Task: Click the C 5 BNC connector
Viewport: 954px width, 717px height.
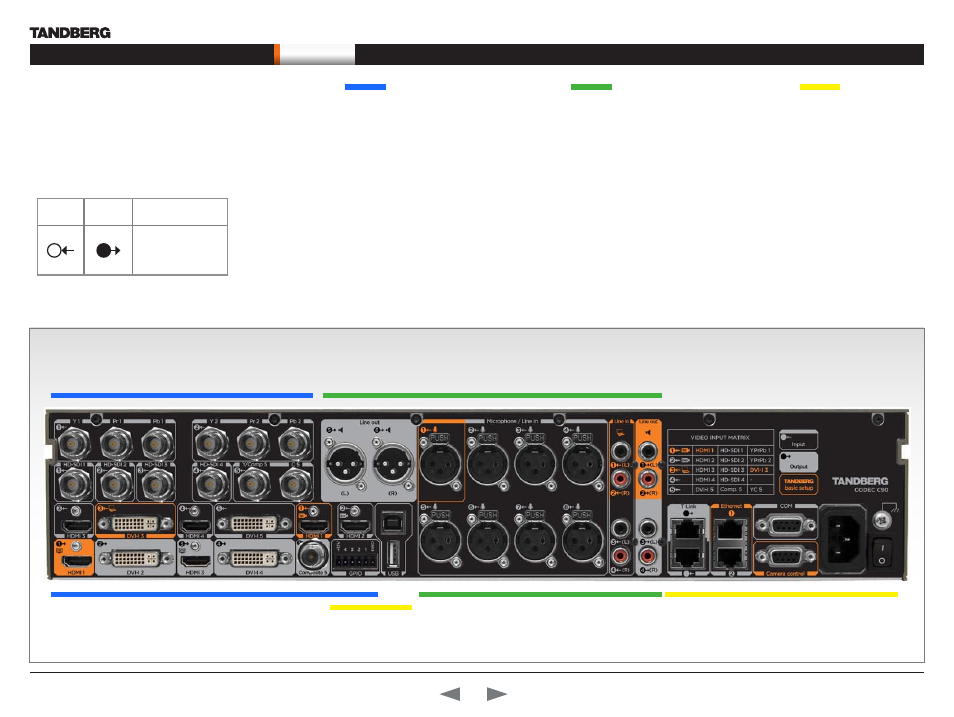Action: coord(295,484)
